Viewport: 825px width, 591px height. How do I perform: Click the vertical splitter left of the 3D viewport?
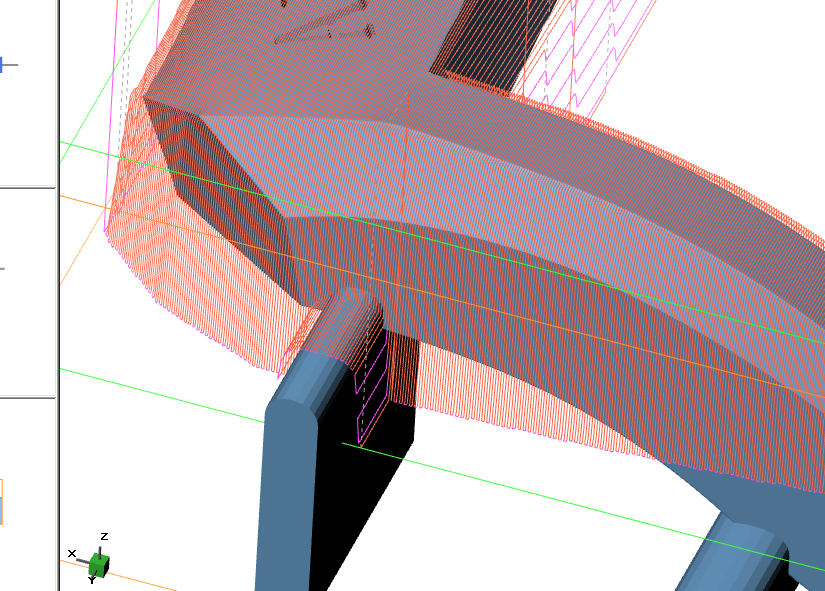click(x=57, y=300)
